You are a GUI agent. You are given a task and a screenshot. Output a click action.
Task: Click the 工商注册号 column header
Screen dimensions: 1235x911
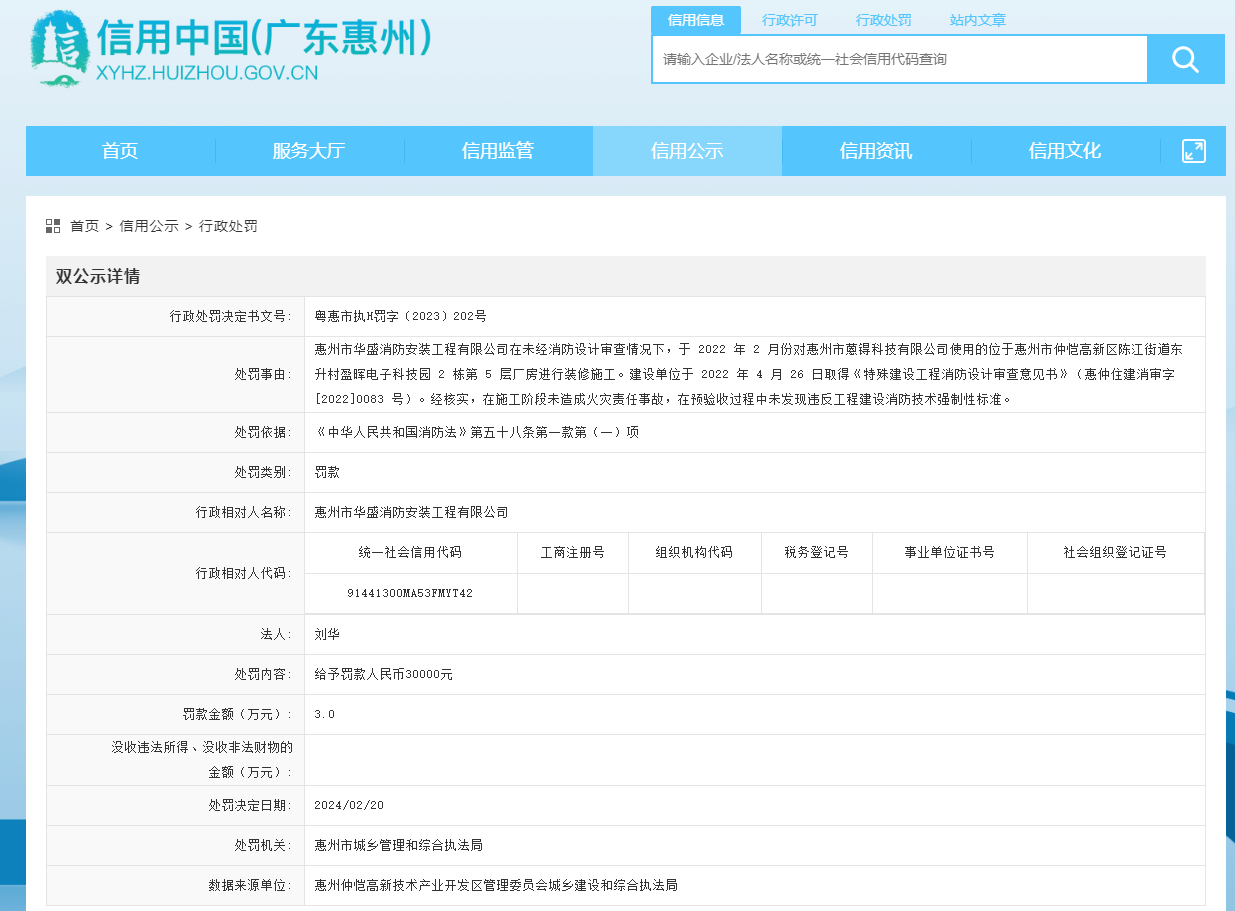coord(573,552)
